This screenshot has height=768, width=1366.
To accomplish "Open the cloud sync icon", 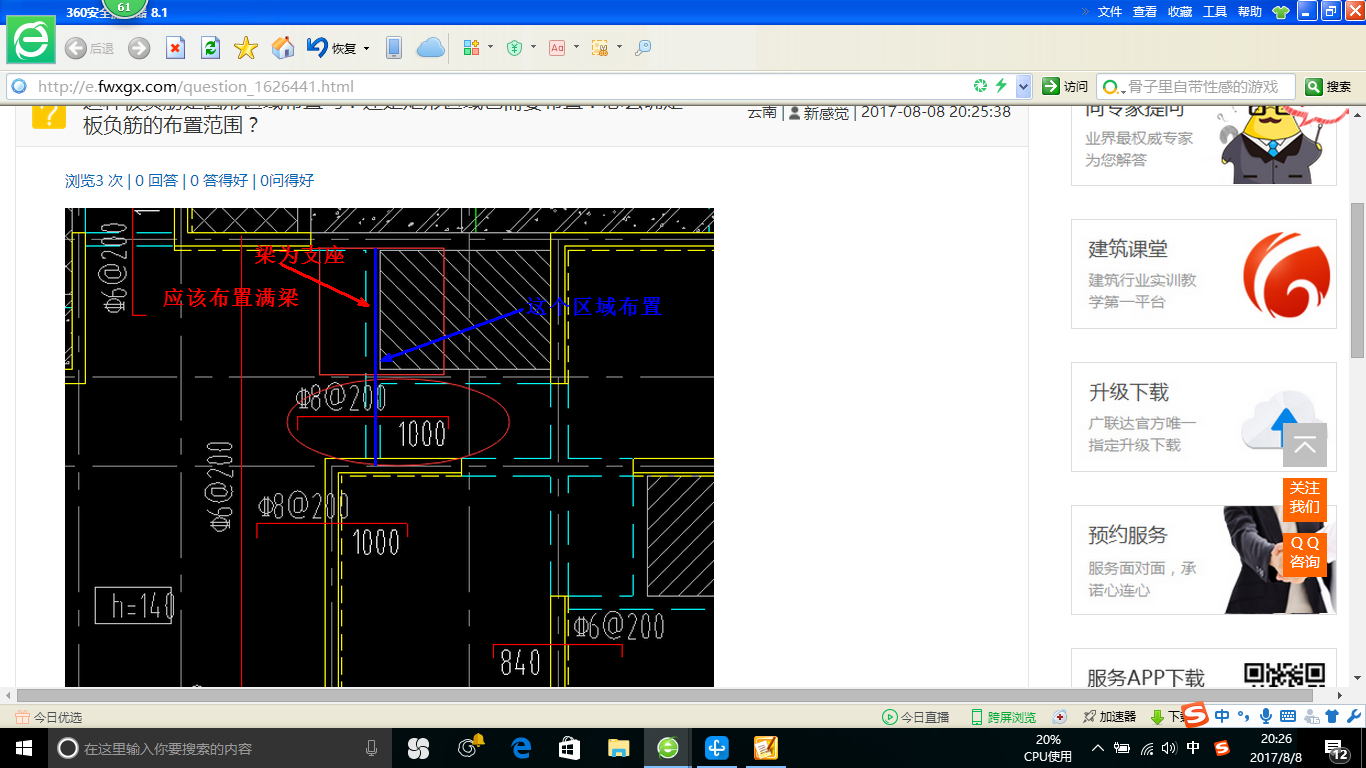I will tap(430, 48).
